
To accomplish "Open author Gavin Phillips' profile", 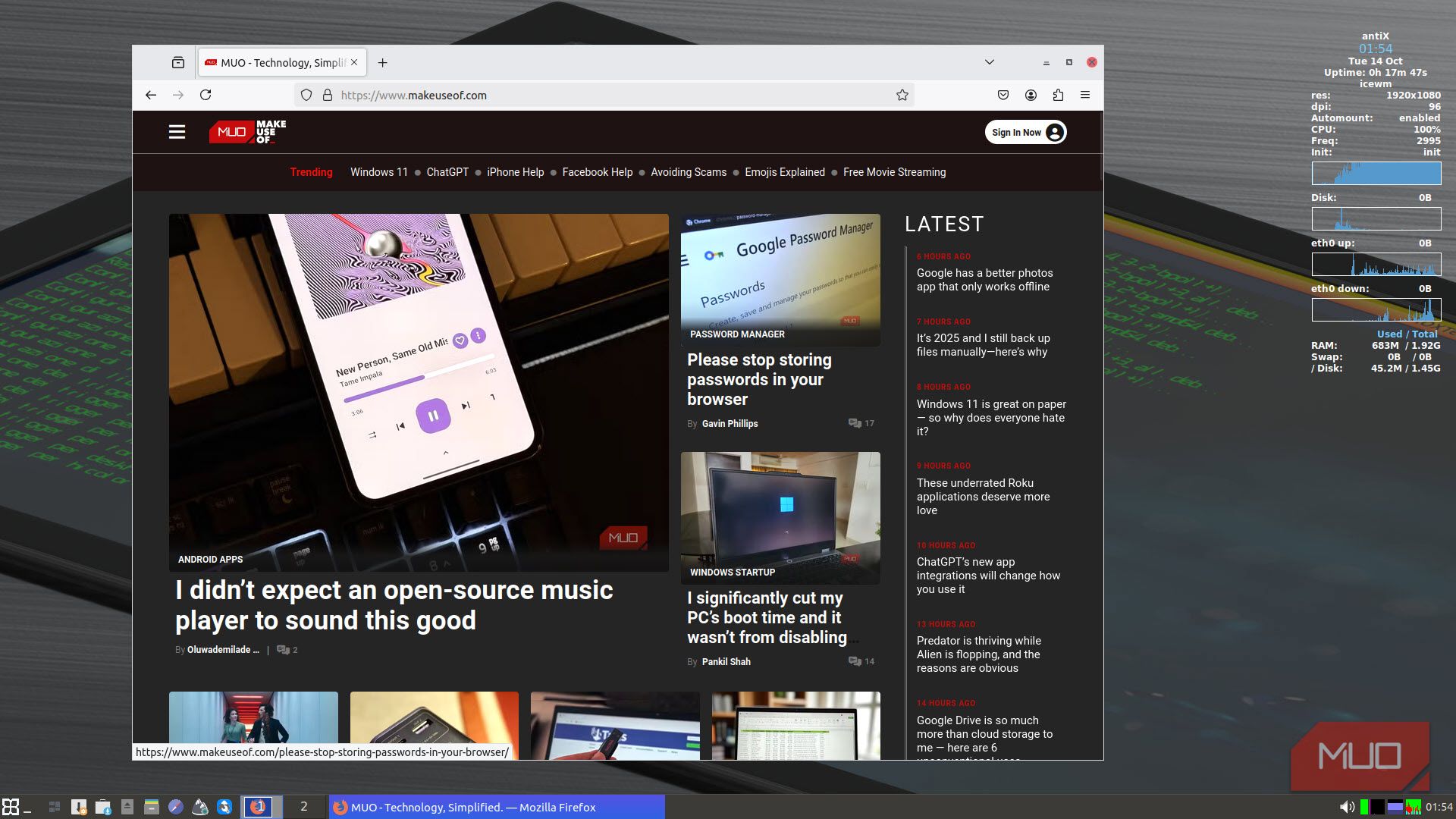I will point(730,423).
